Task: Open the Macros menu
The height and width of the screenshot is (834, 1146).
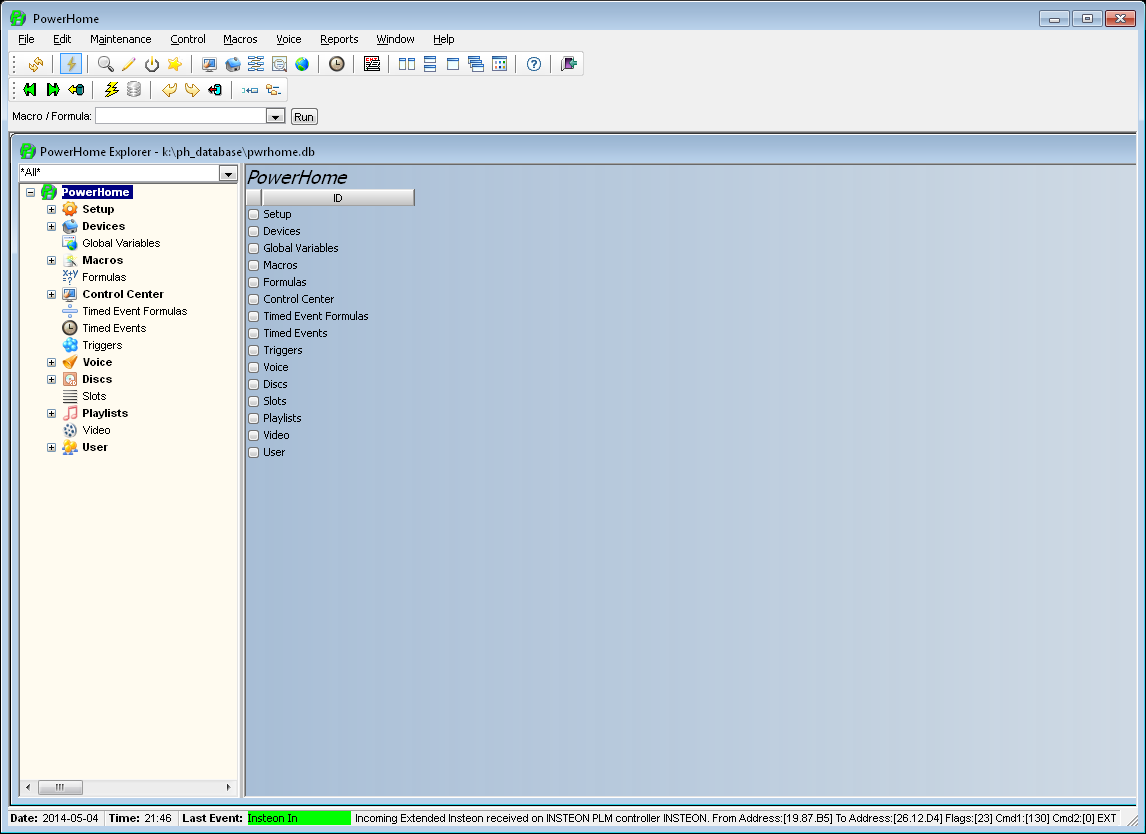Action: click(240, 39)
